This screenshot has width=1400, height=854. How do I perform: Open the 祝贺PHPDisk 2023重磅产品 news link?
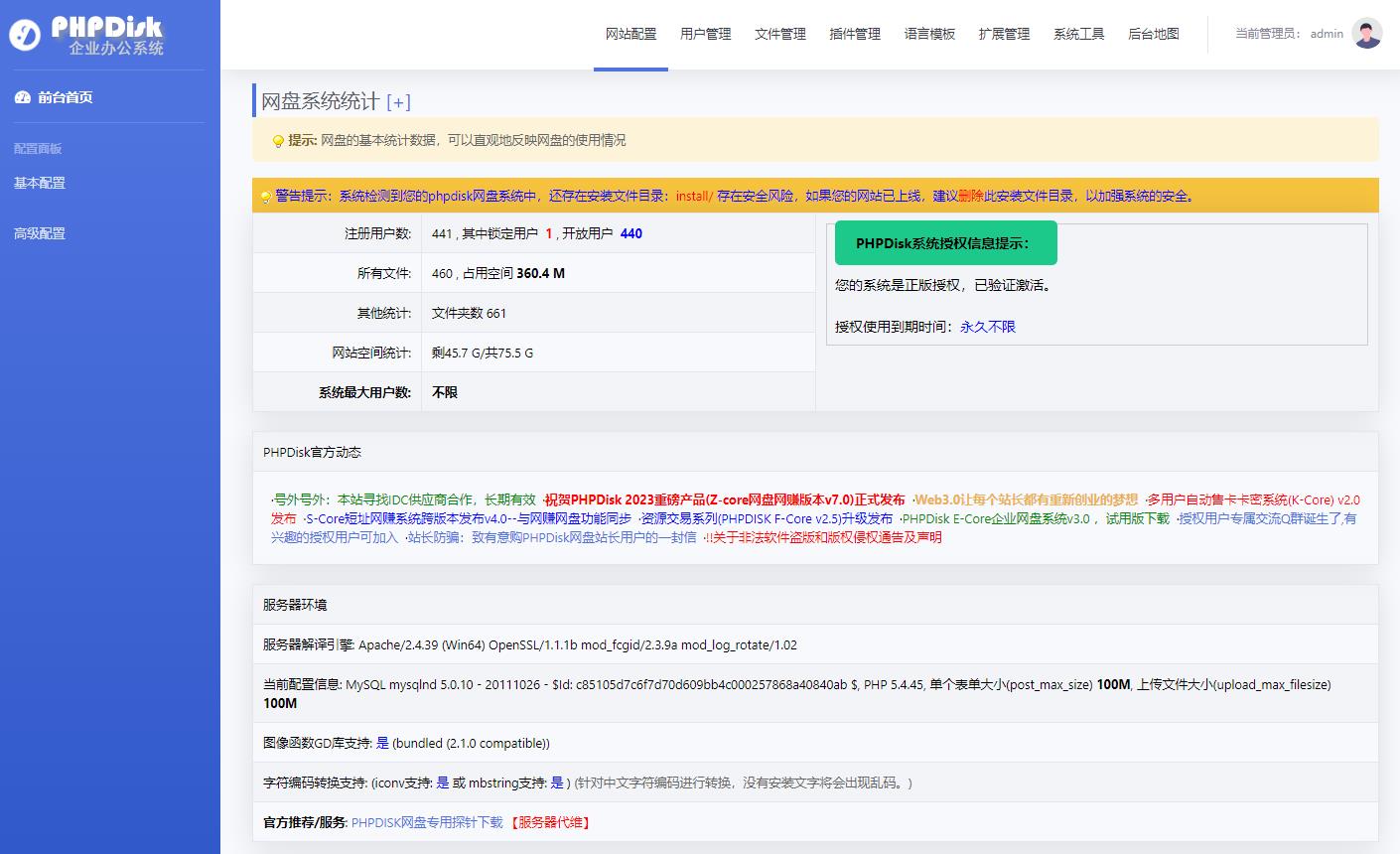click(x=725, y=499)
